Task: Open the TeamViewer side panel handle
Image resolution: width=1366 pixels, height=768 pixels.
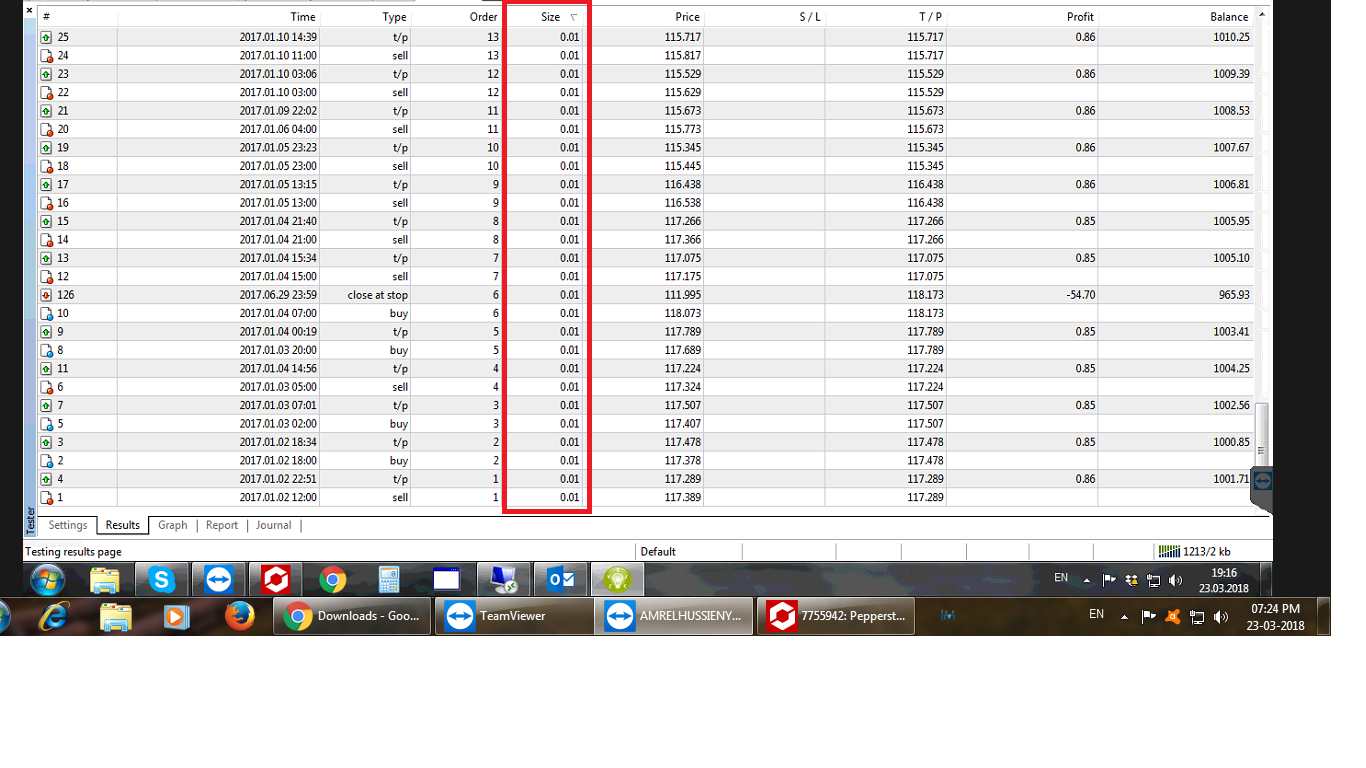Action: 1261,481
